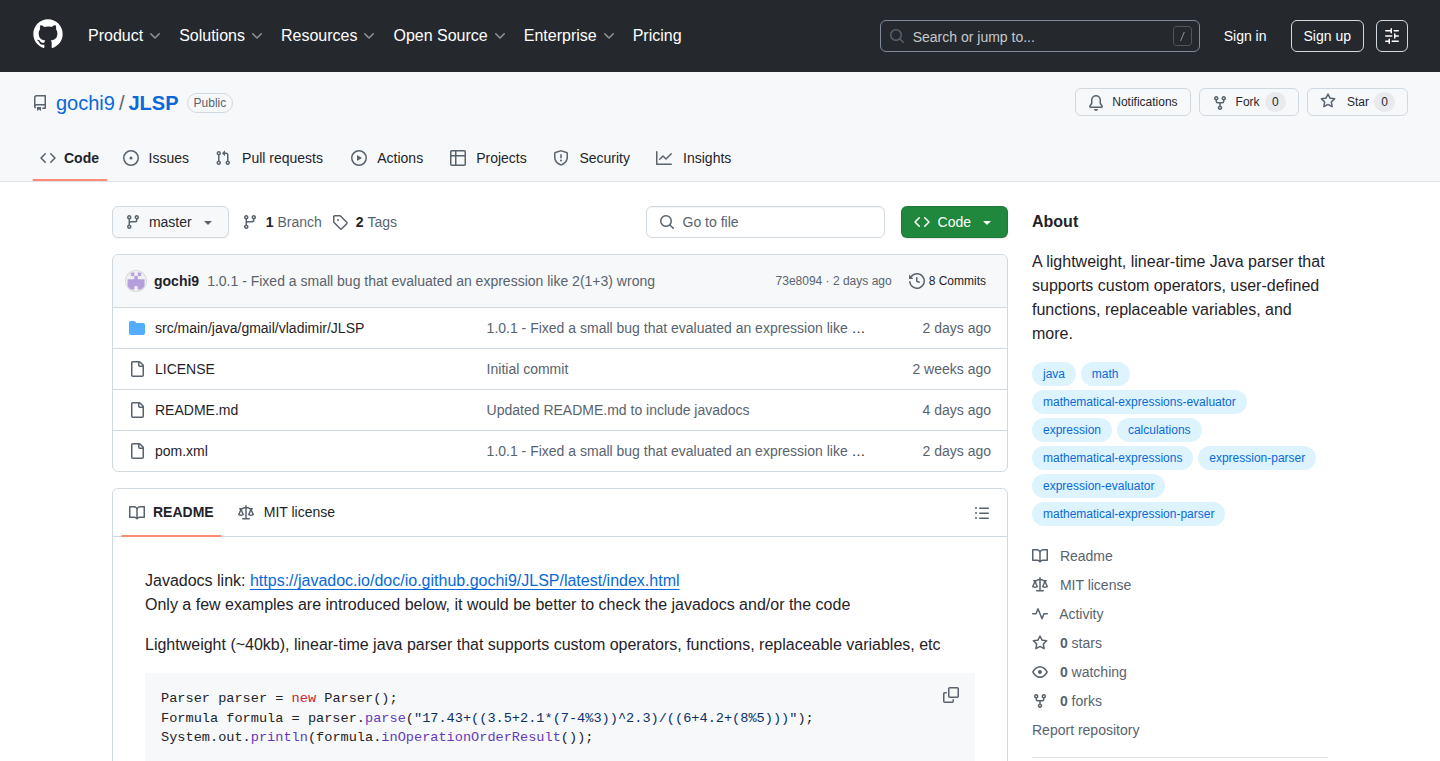Select the MIT license tab in README panel
1440x761 pixels.
tap(287, 512)
